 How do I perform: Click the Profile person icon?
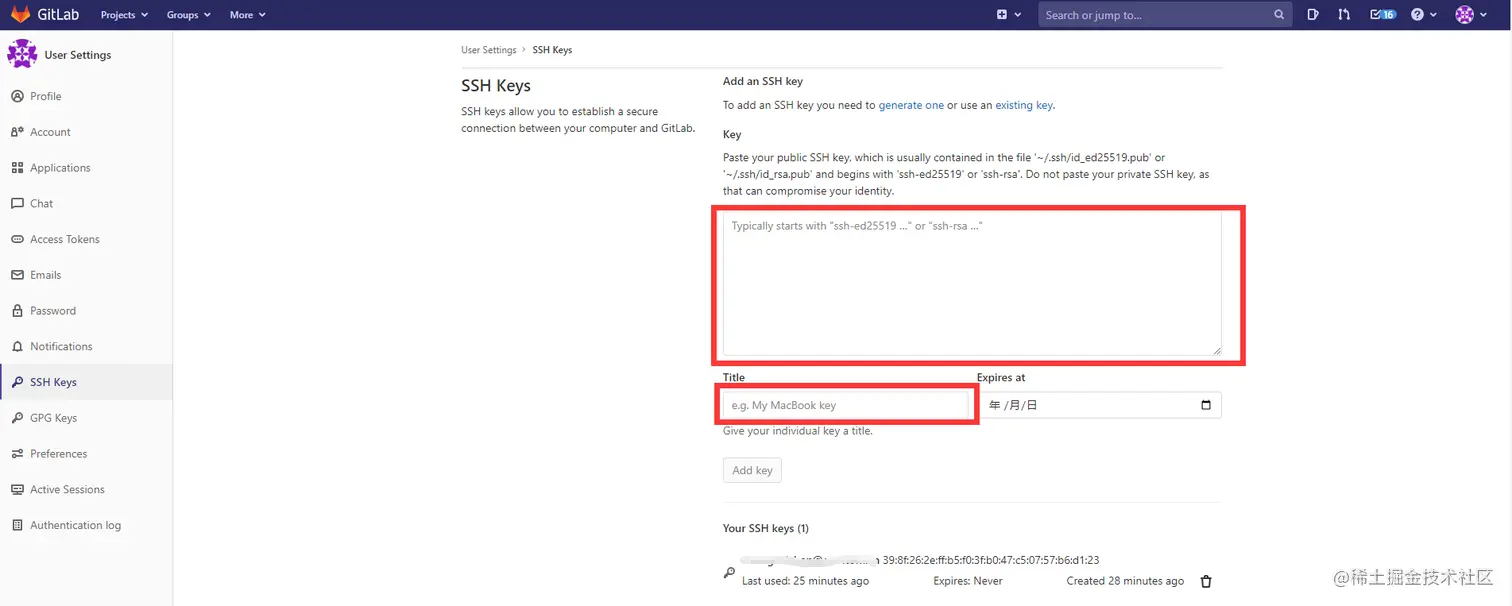pos(17,96)
